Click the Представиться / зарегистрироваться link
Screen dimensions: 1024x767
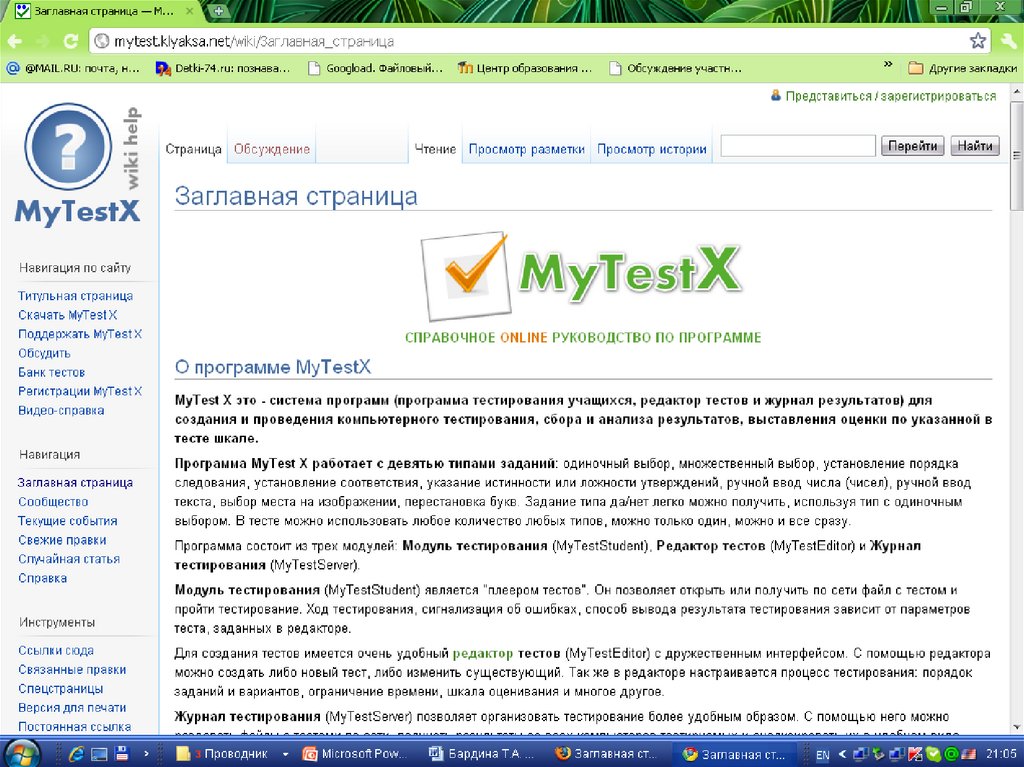[x=891, y=96]
